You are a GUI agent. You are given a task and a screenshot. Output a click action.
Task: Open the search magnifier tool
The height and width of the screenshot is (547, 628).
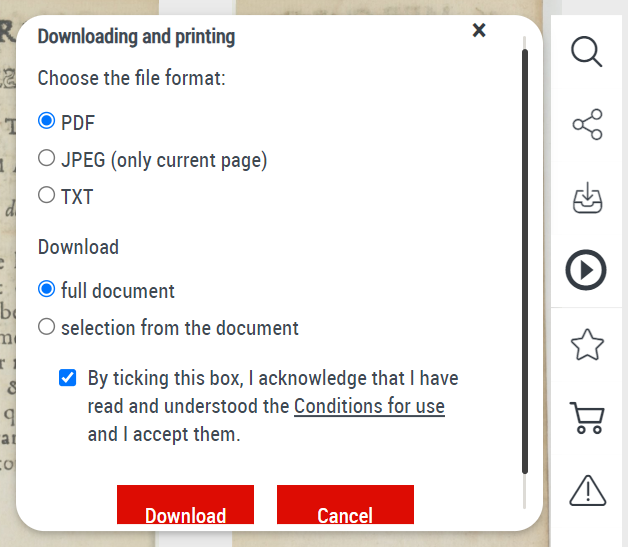(x=587, y=51)
